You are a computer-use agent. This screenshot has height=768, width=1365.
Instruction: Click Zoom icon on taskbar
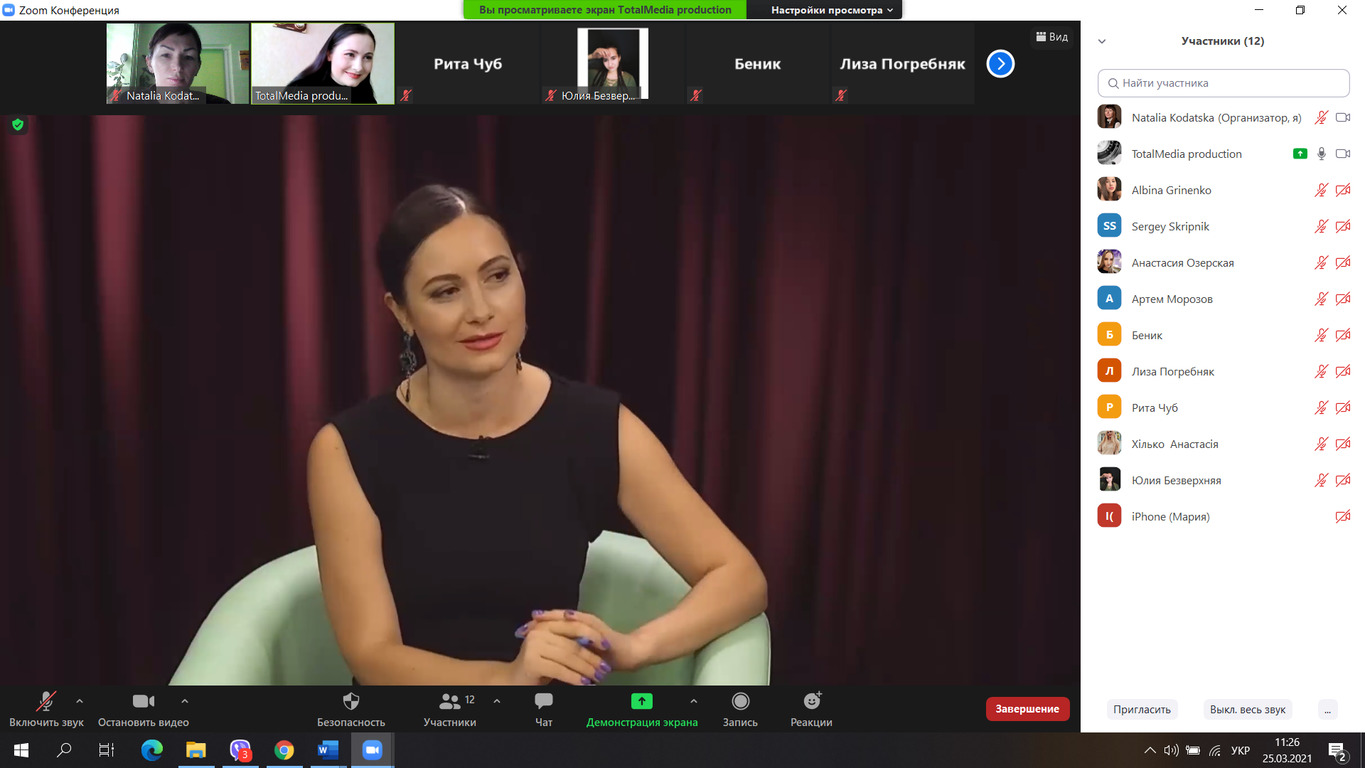[372, 750]
